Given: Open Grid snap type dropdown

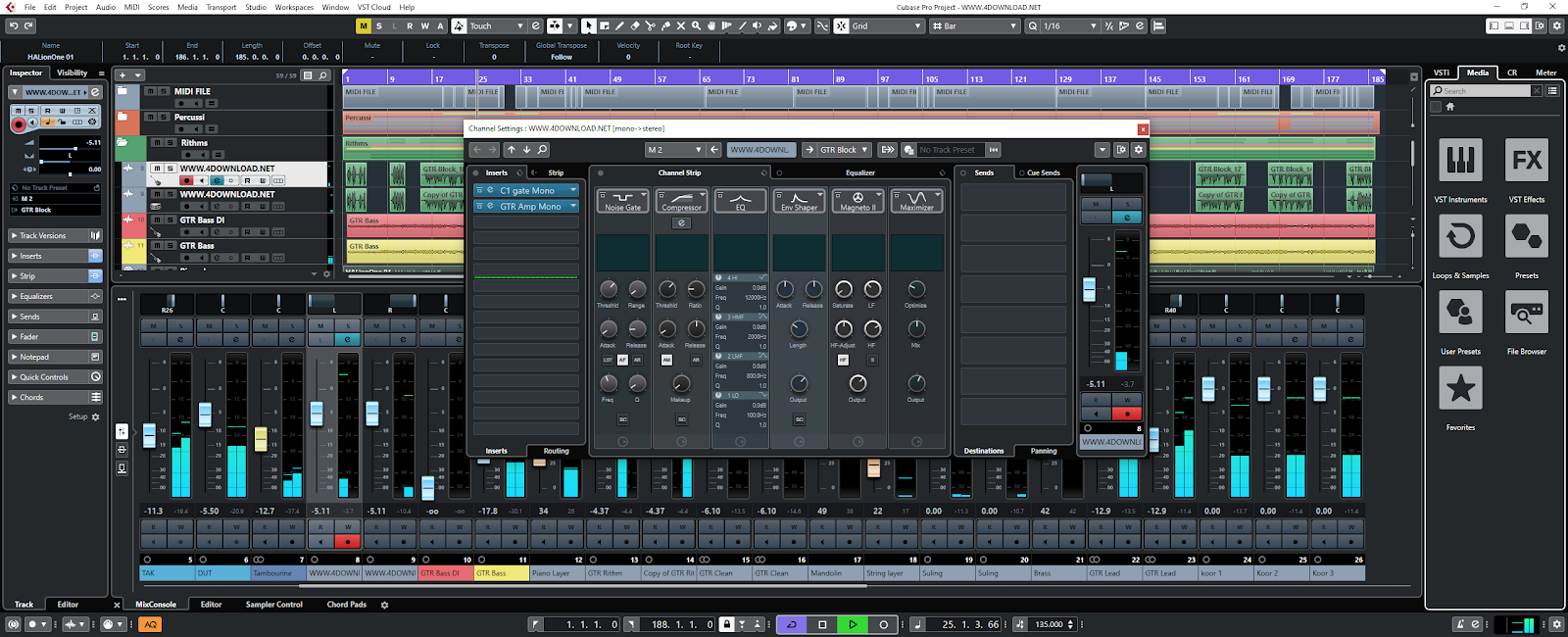Looking at the screenshot, I should coord(886,26).
